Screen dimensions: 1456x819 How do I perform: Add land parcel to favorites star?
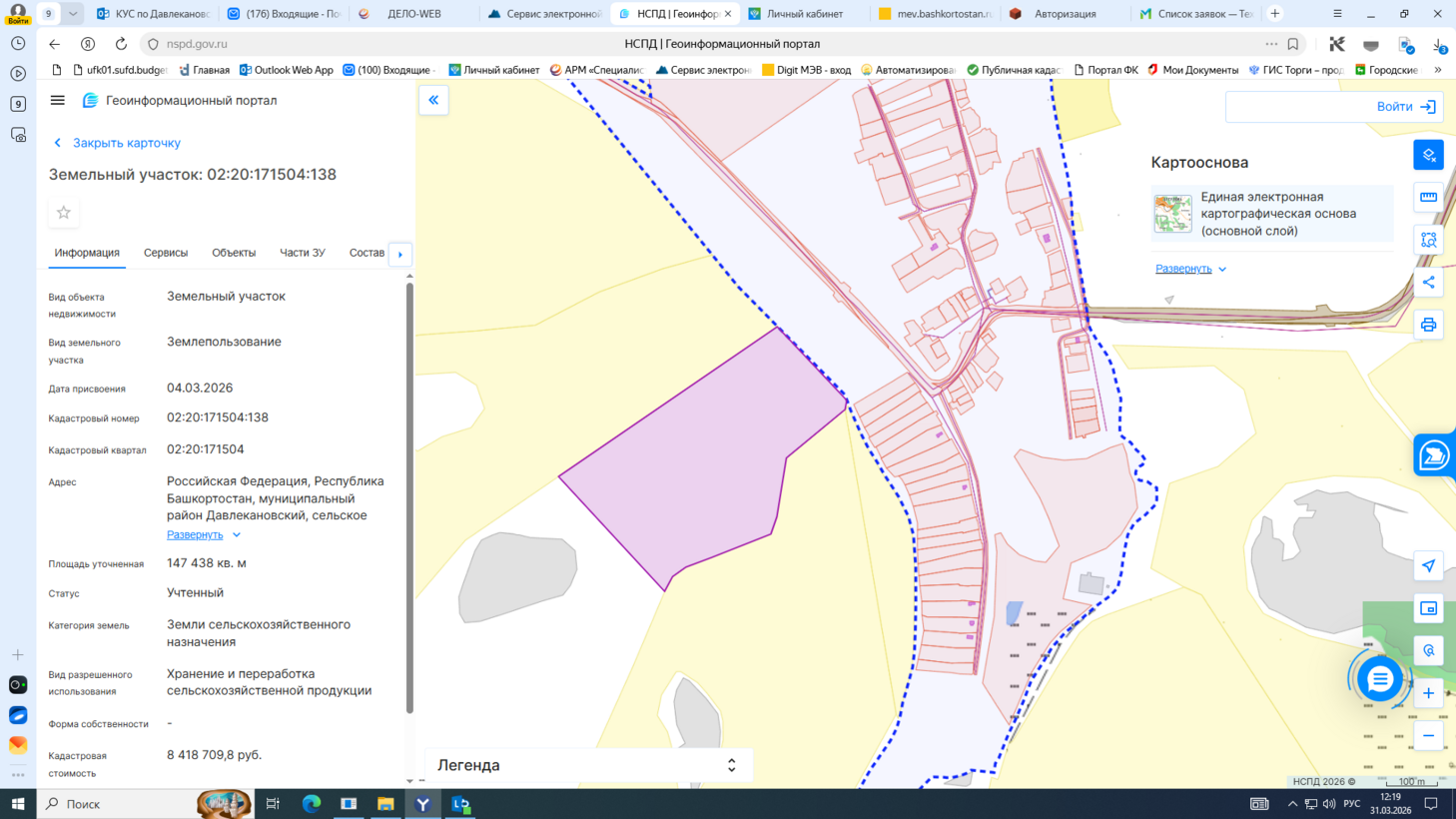(x=64, y=213)
